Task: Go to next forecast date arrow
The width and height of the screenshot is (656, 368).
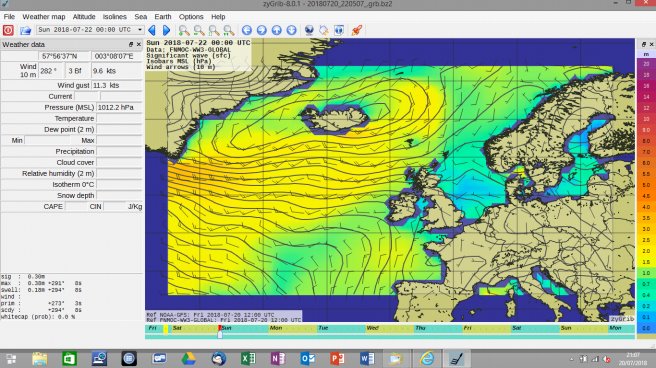Action: click(167, 30)
